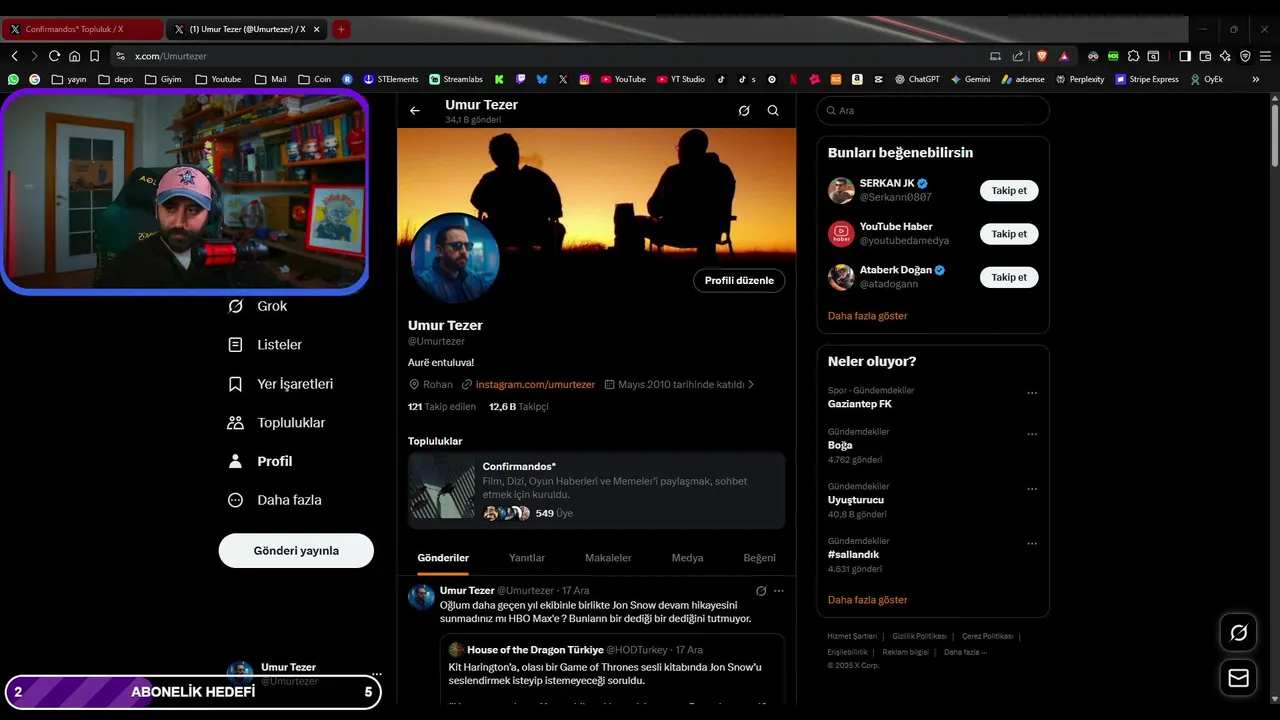Open WhatsApp bookmark icon
1280x720 pixels.
[13, 79]
